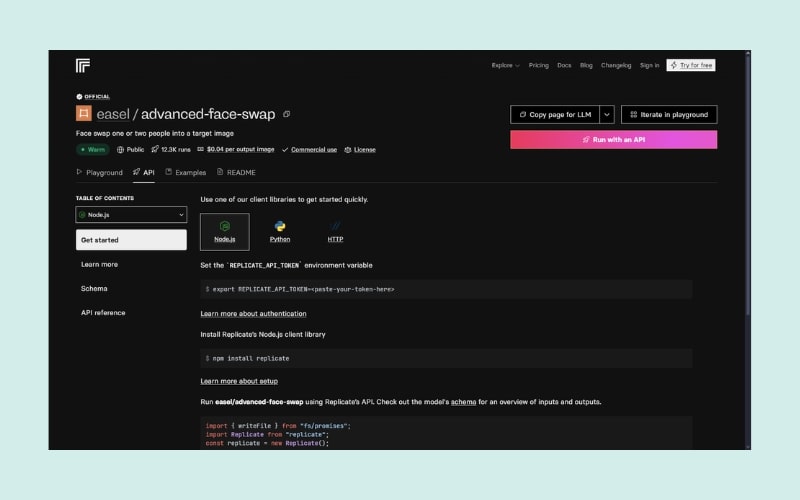Select API reference in table of contents
The width and height of the screenshot is (800, 500).
(103, 312)
